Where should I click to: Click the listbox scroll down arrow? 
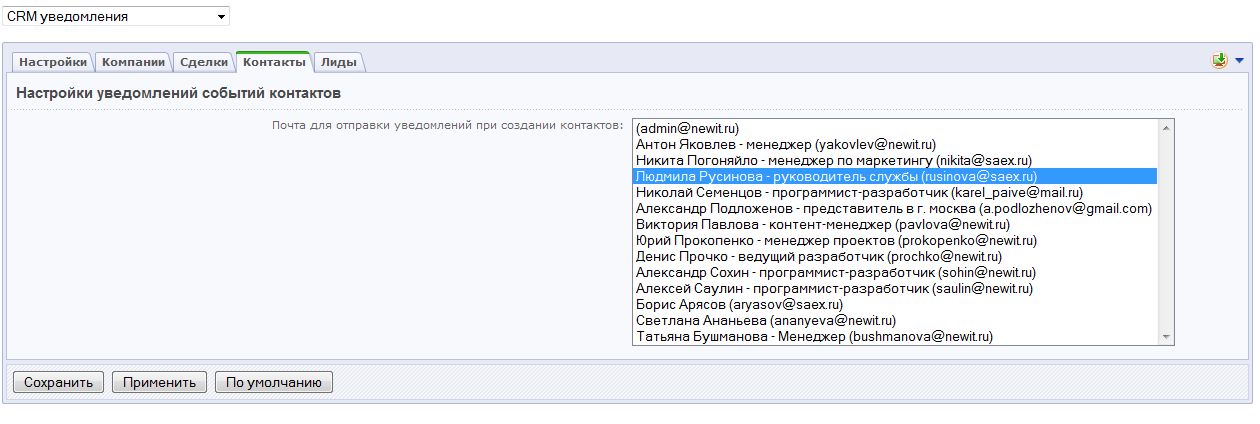coord(1165,337)
